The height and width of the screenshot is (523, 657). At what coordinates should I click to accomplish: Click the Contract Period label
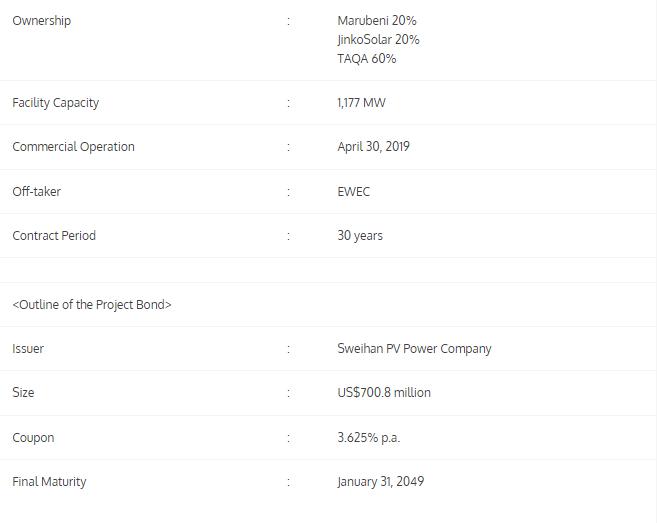tap(54, 236)
